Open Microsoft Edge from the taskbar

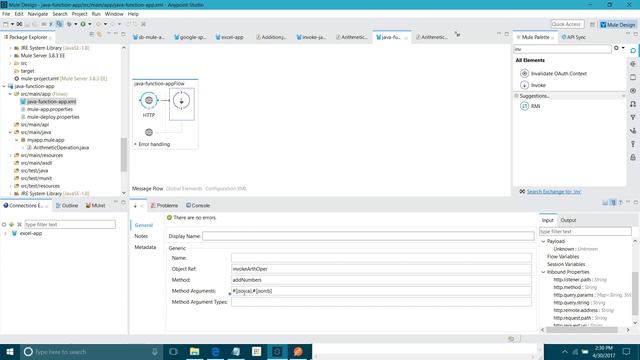point(215,351)
